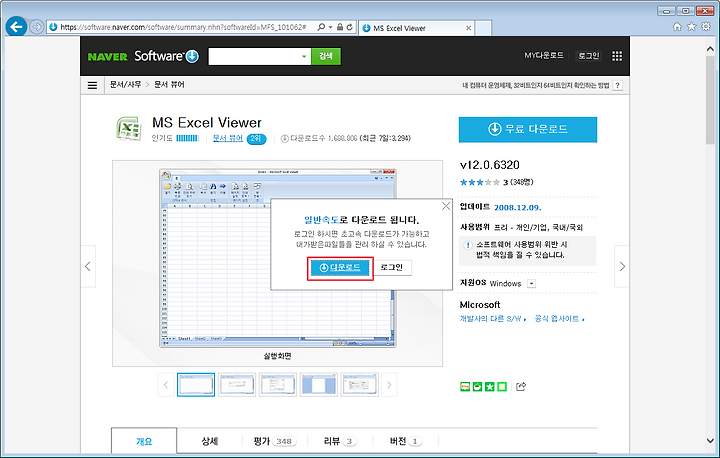Click the scrollbar down arrow
Image resolution: width=720 pixels, height=458 pixels.
[x=710, y=441]
